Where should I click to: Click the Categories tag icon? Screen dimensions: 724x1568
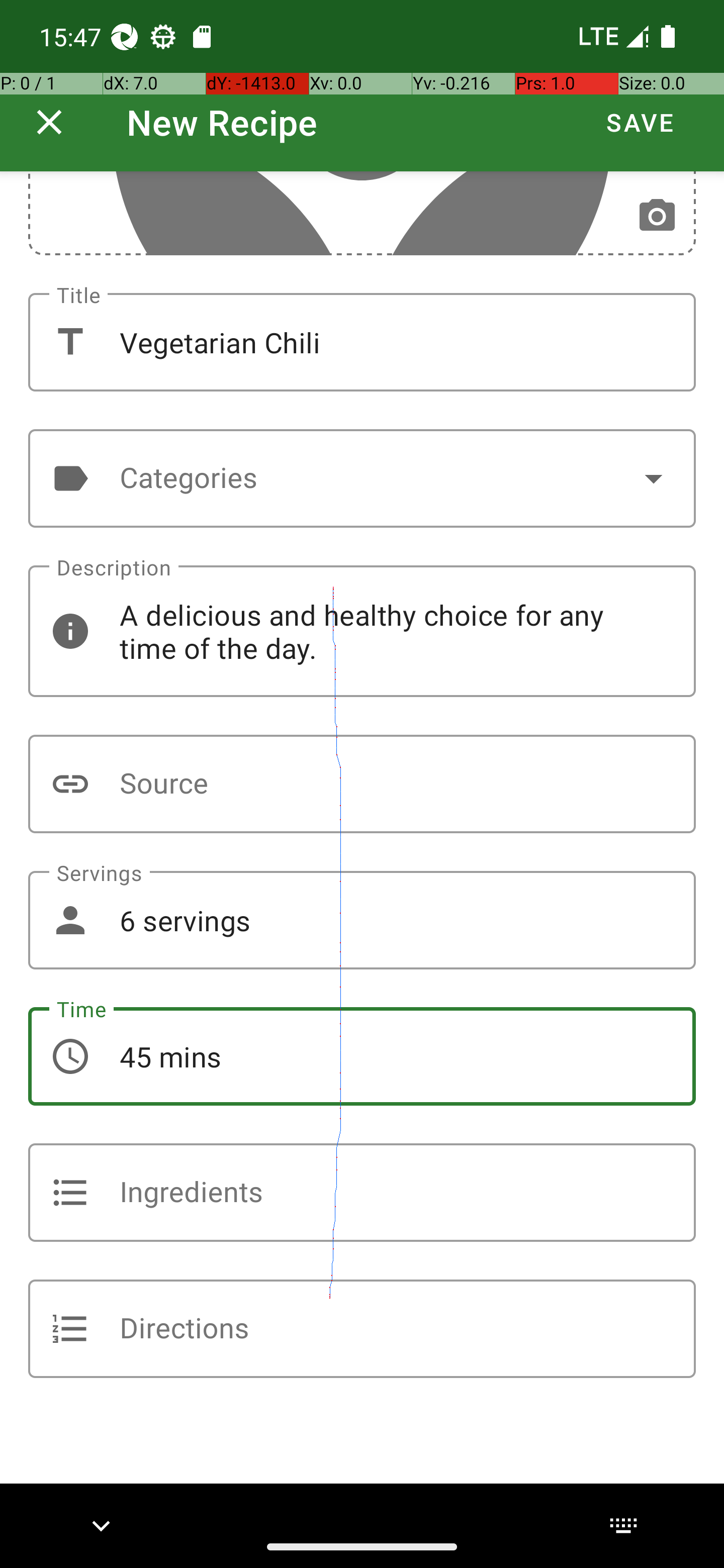coord(70,478)
